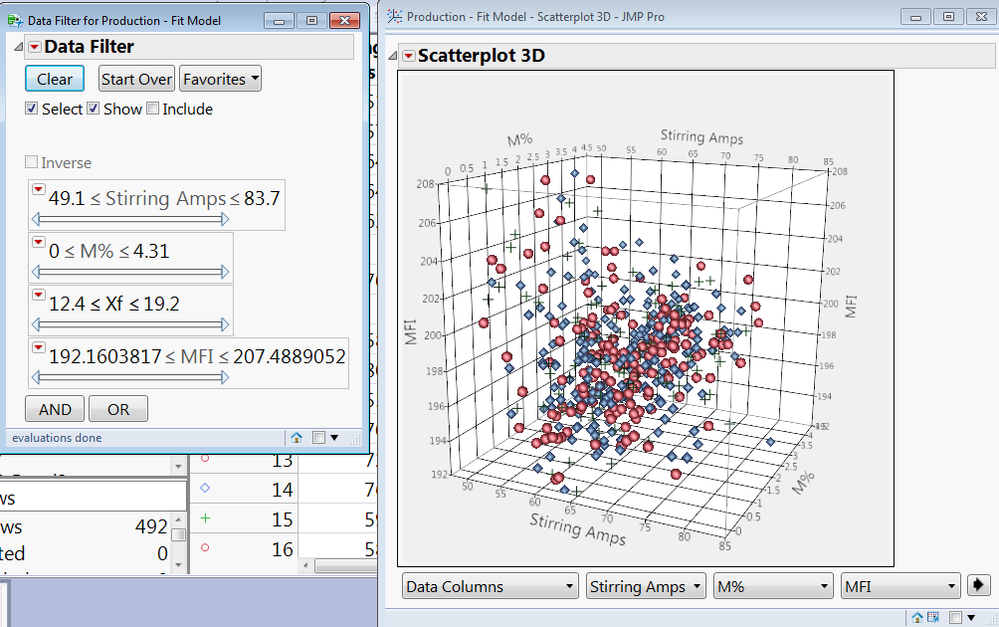
Task: Select row 14 in the data table
Action: 282,489
